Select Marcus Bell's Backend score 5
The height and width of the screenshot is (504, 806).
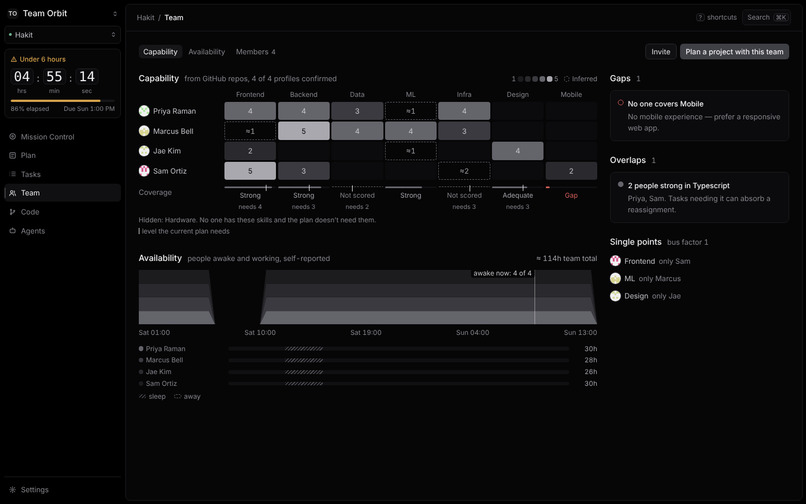point(303,131)
